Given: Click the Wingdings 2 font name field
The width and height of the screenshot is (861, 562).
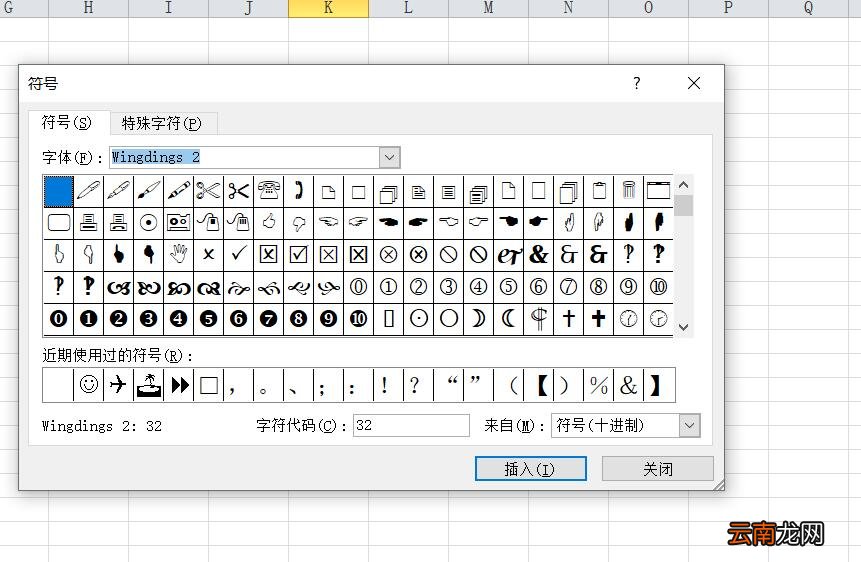Looking at the screenshot, I should point(244,158).
